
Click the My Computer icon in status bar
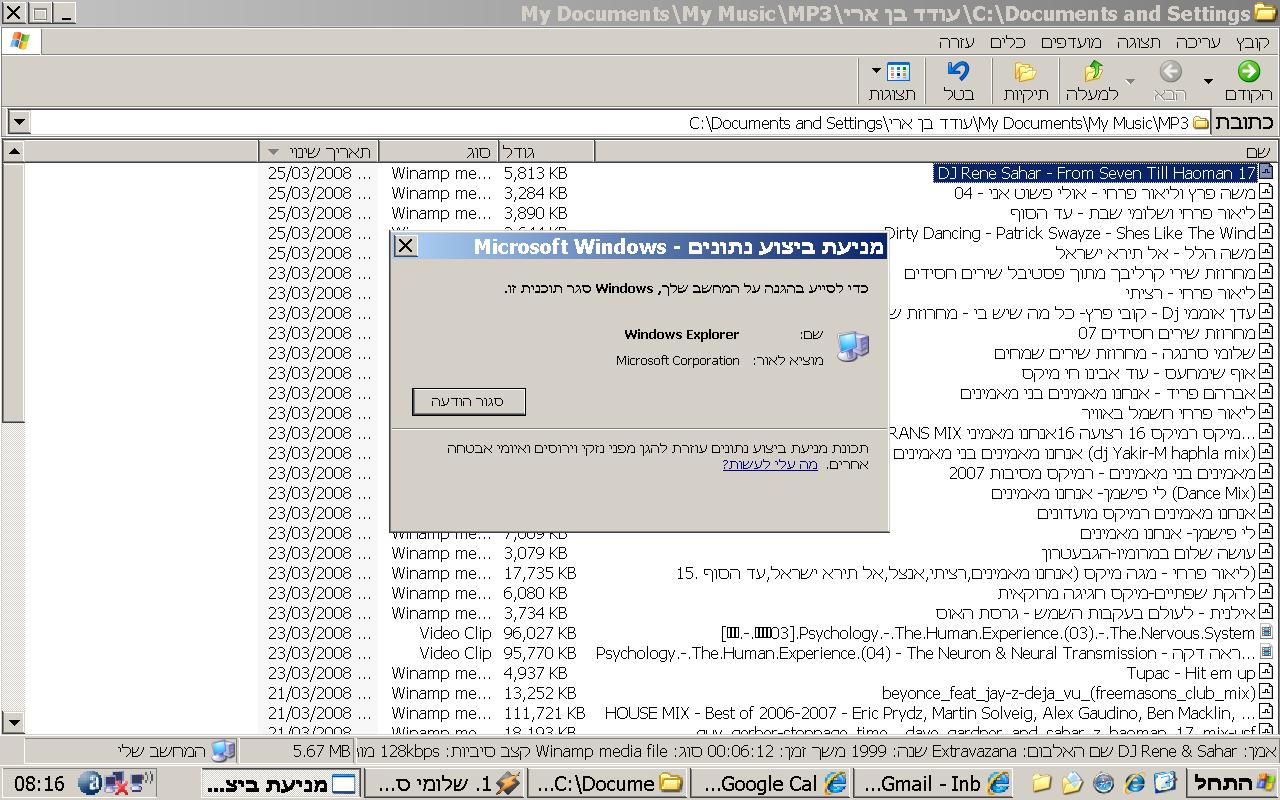tap(223, 751)
